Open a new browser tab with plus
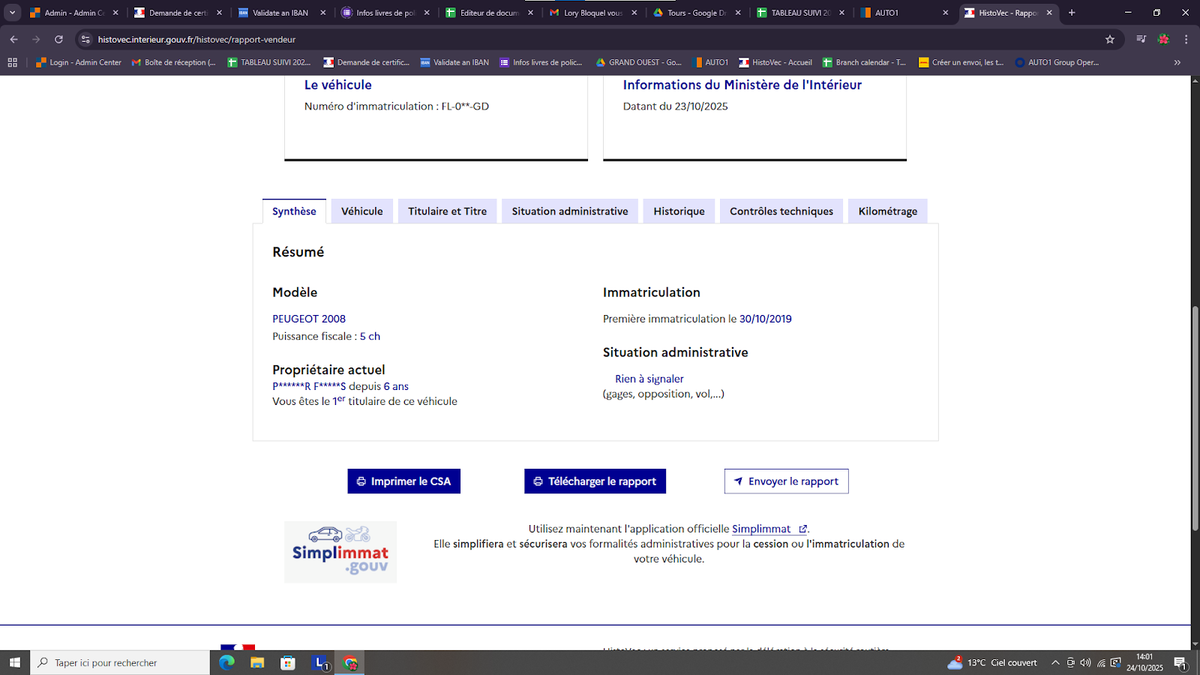Viewport: 1200px width, 675px height. (1071, 13)
